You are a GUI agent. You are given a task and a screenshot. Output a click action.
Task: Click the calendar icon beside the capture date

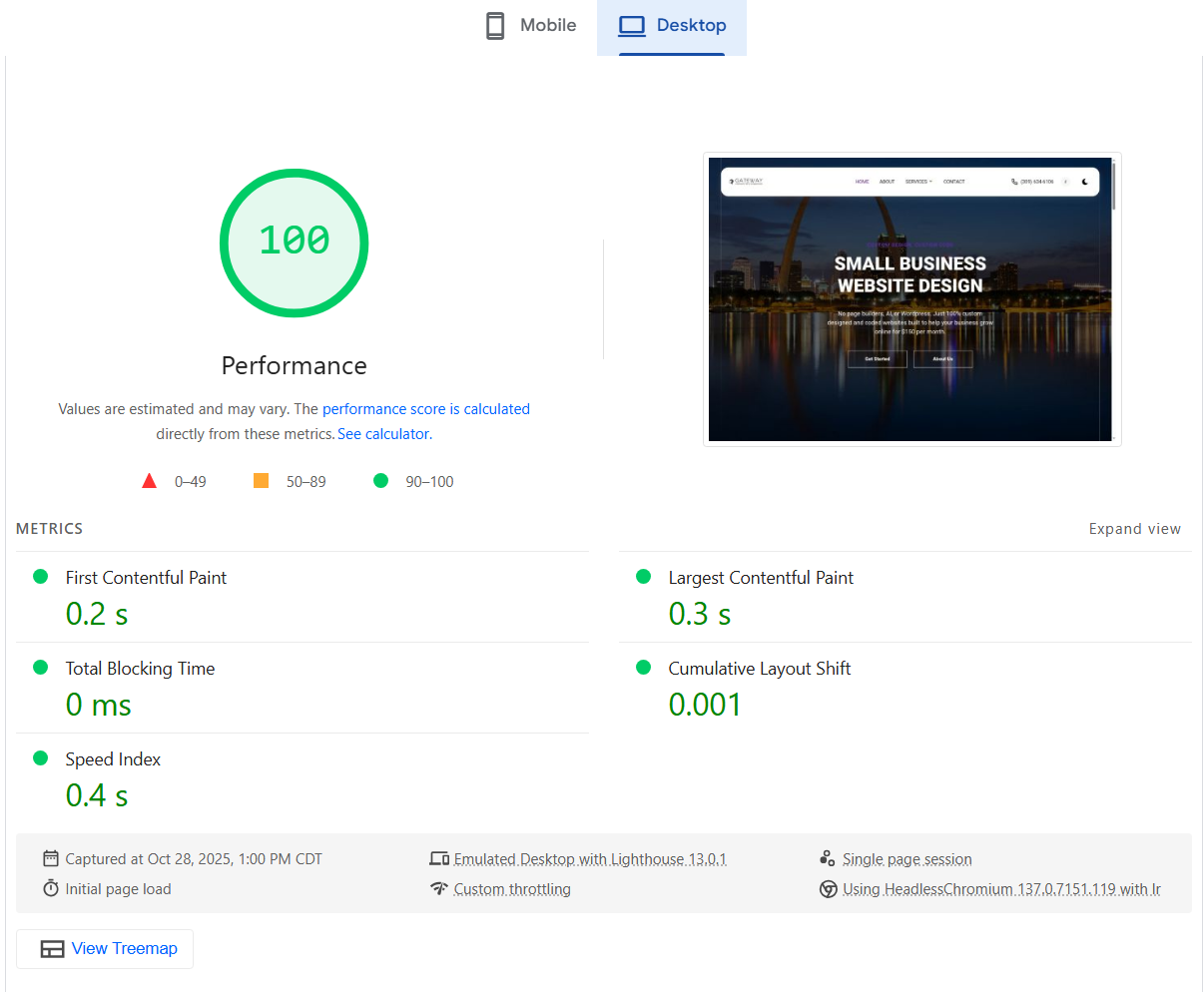[x=50, y=858]
